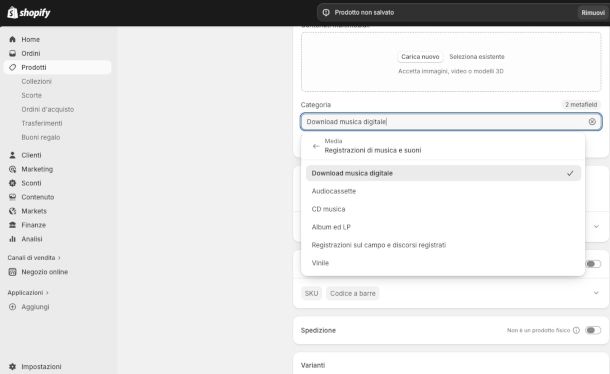Expand Canali di vendita chevron
Screen dimensions: 610x374
click(60, 258)
